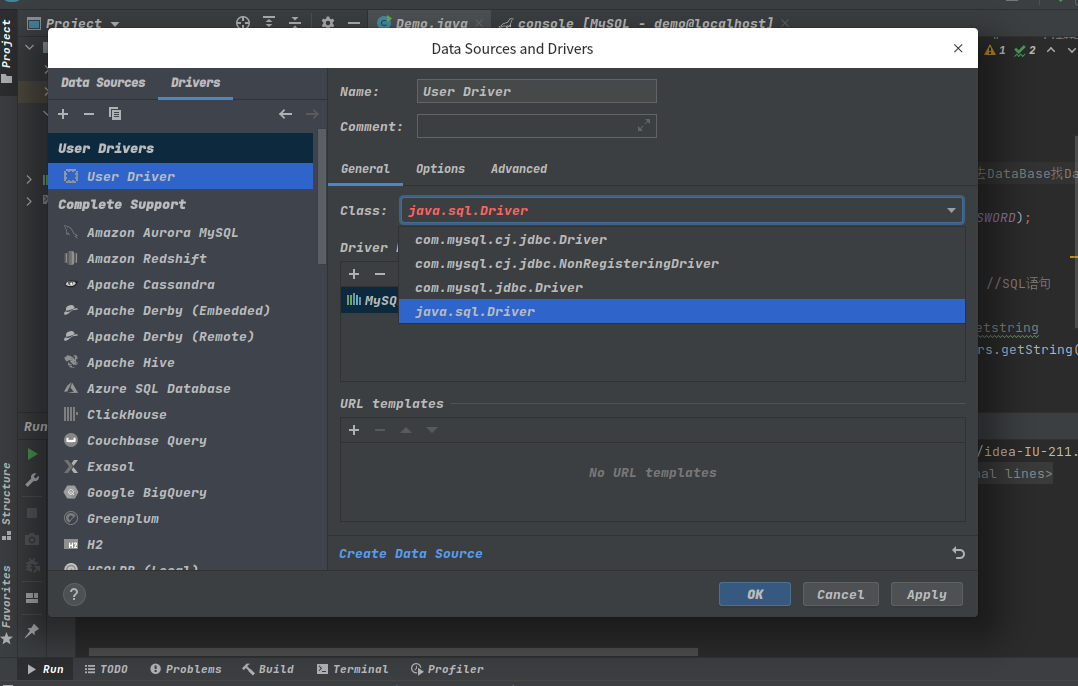This screenshot has height=686, width=1078.
Task: Add a new driver with the plus icon
Action: [x=63, y=115]
